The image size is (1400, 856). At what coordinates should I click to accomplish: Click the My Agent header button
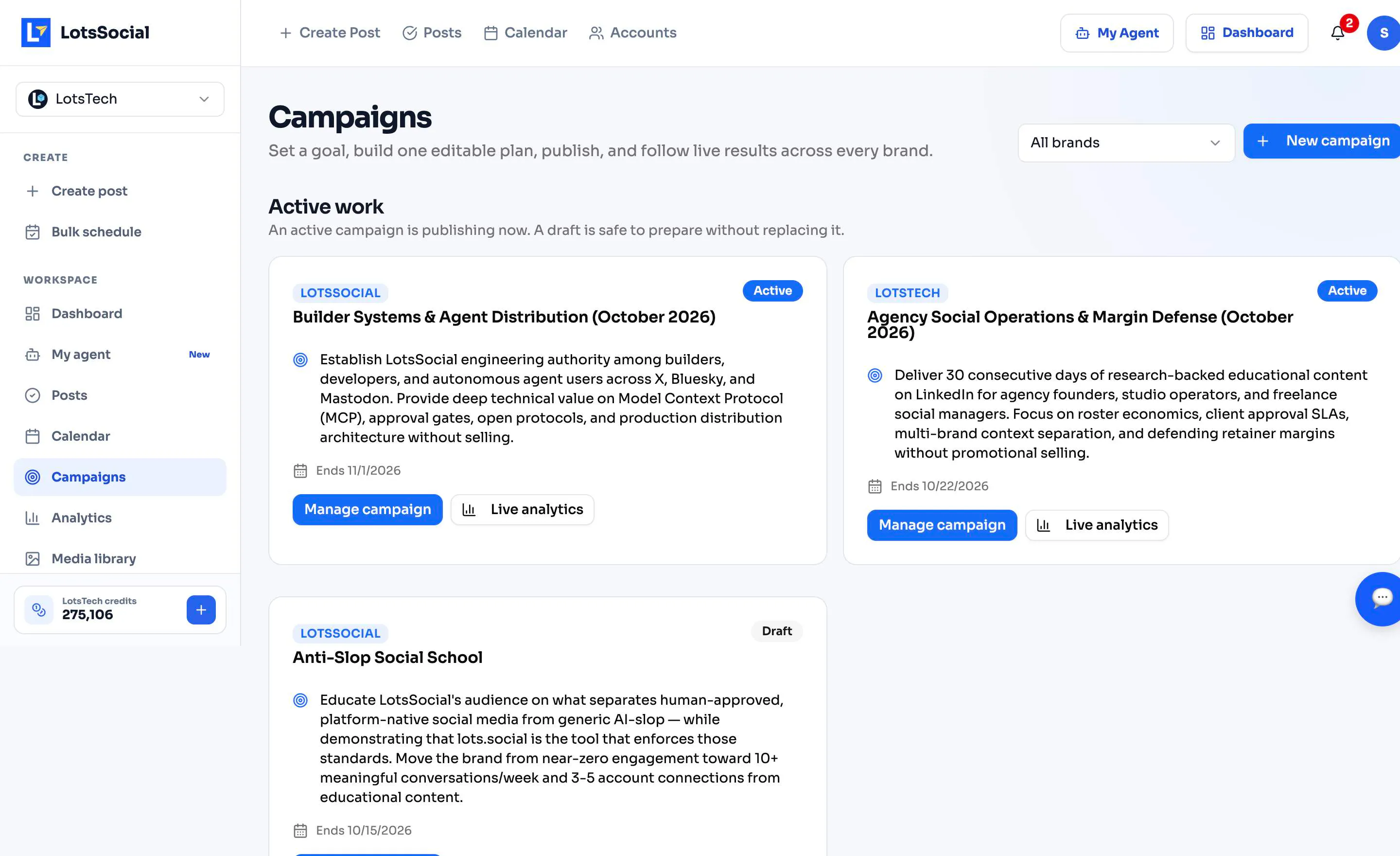1117,33
